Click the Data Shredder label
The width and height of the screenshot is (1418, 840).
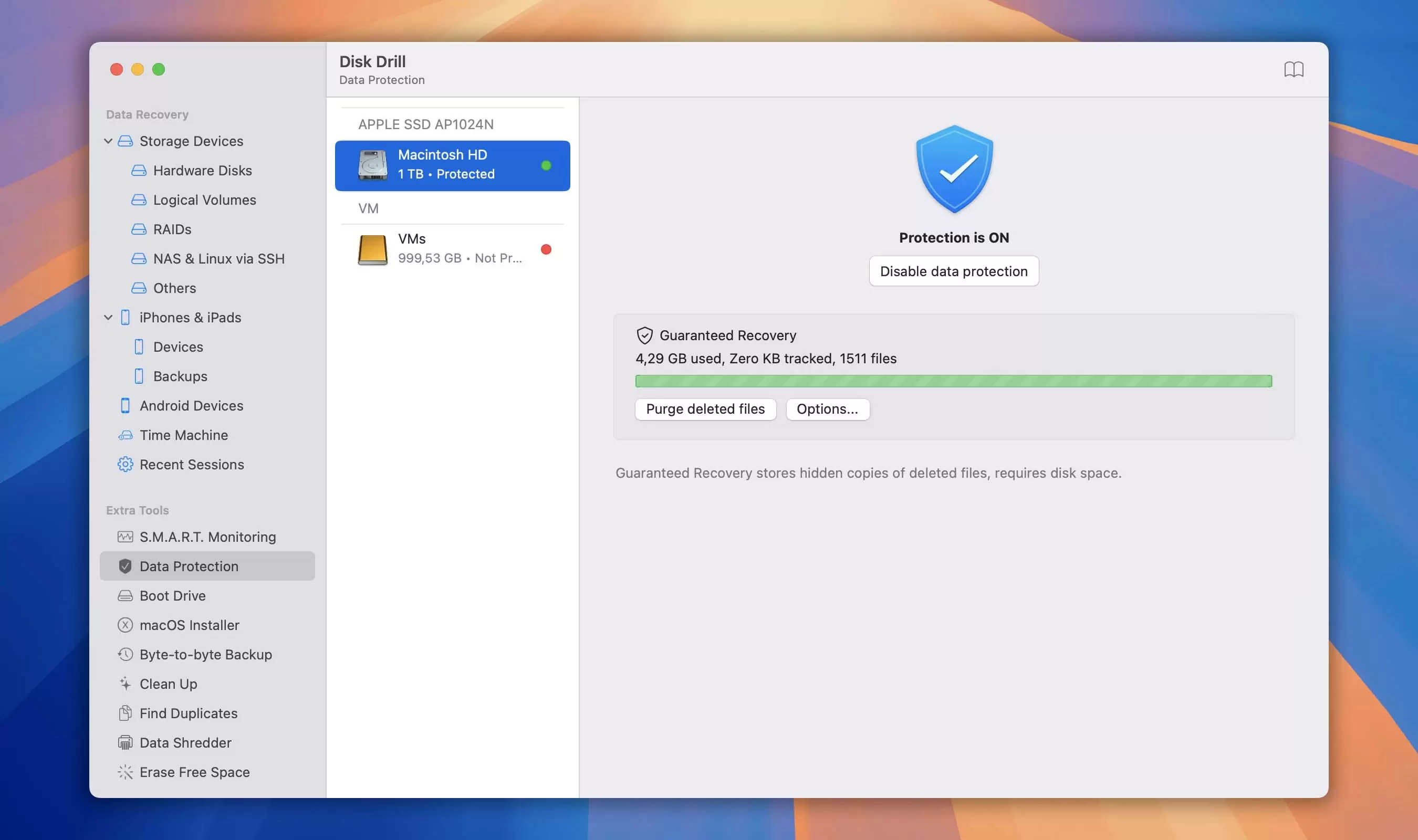pyautogui.click(x=186, y=743)
